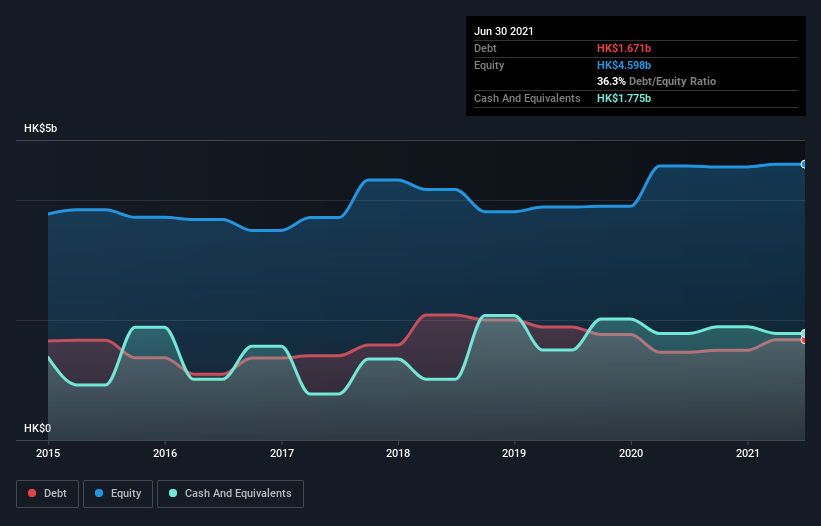Click the 2021 x-axis label

(x=748, y=453)
